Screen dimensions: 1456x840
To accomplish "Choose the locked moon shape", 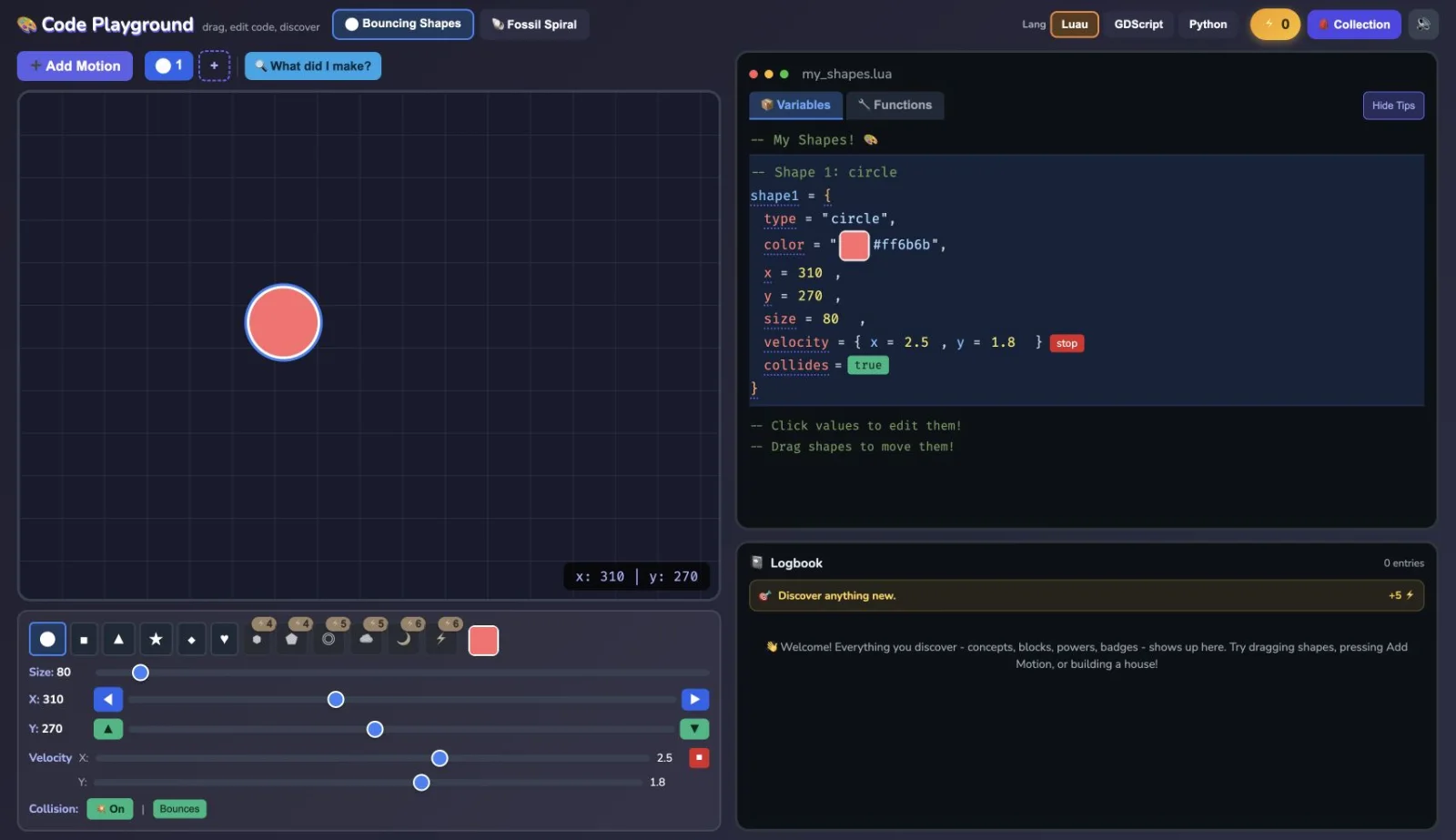I will (x=403, y=639).
